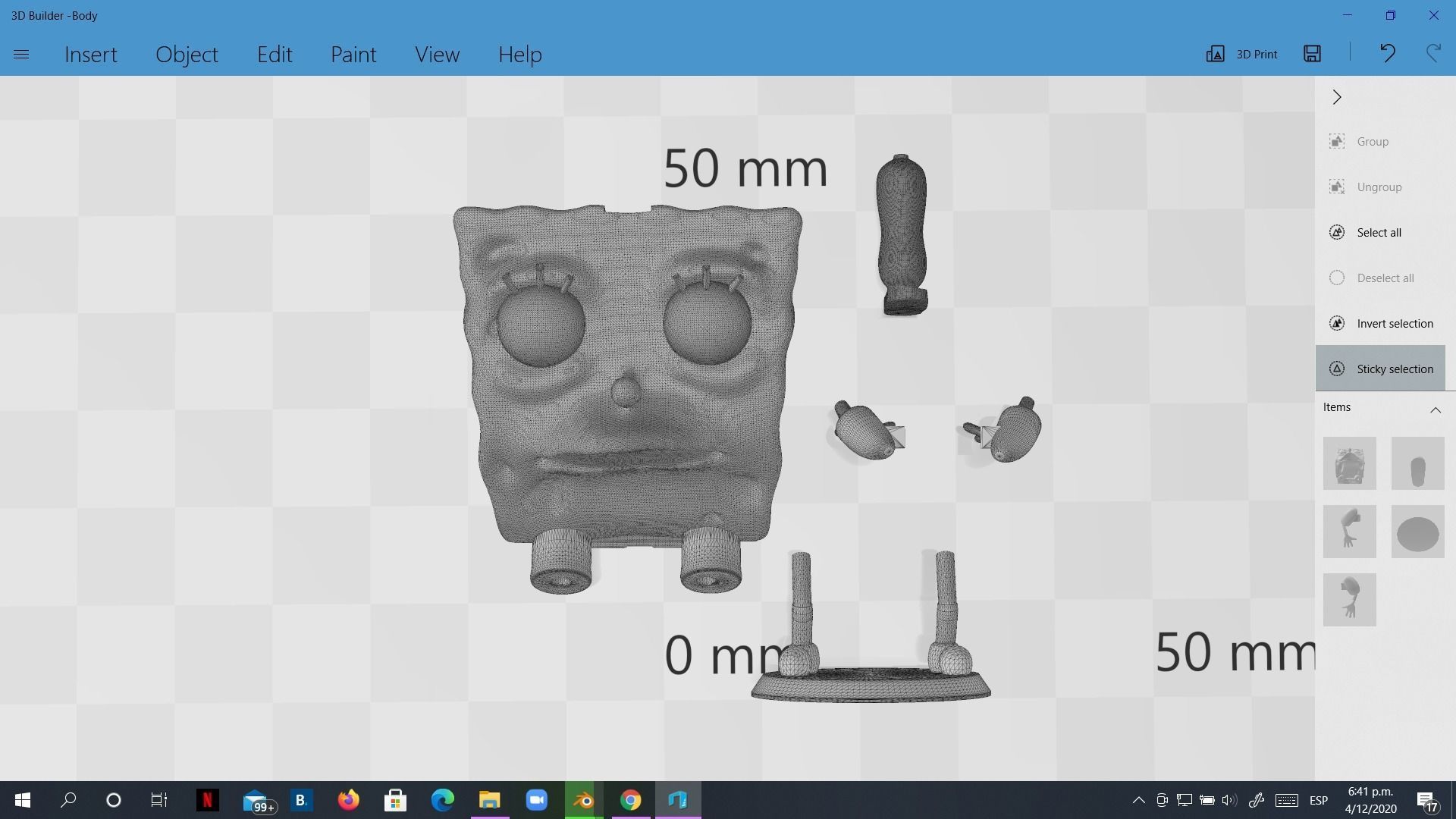
Task: Click the 3D Builder taskbar icon
Action: (x=678, y=800)
